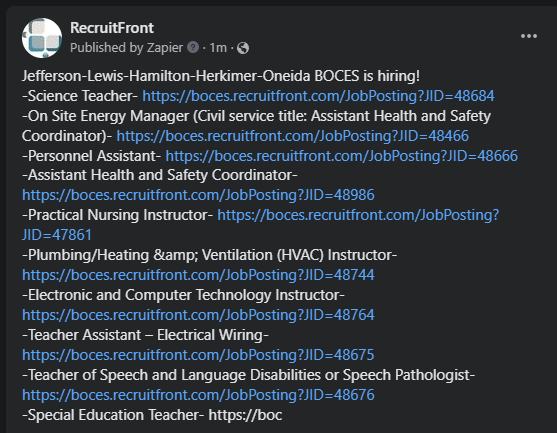Open Teacher Assistant Electrical Wiring link JID=48675
Viewport: 557px width, 433px height.
pyautogui.click(x=198, y=355)
